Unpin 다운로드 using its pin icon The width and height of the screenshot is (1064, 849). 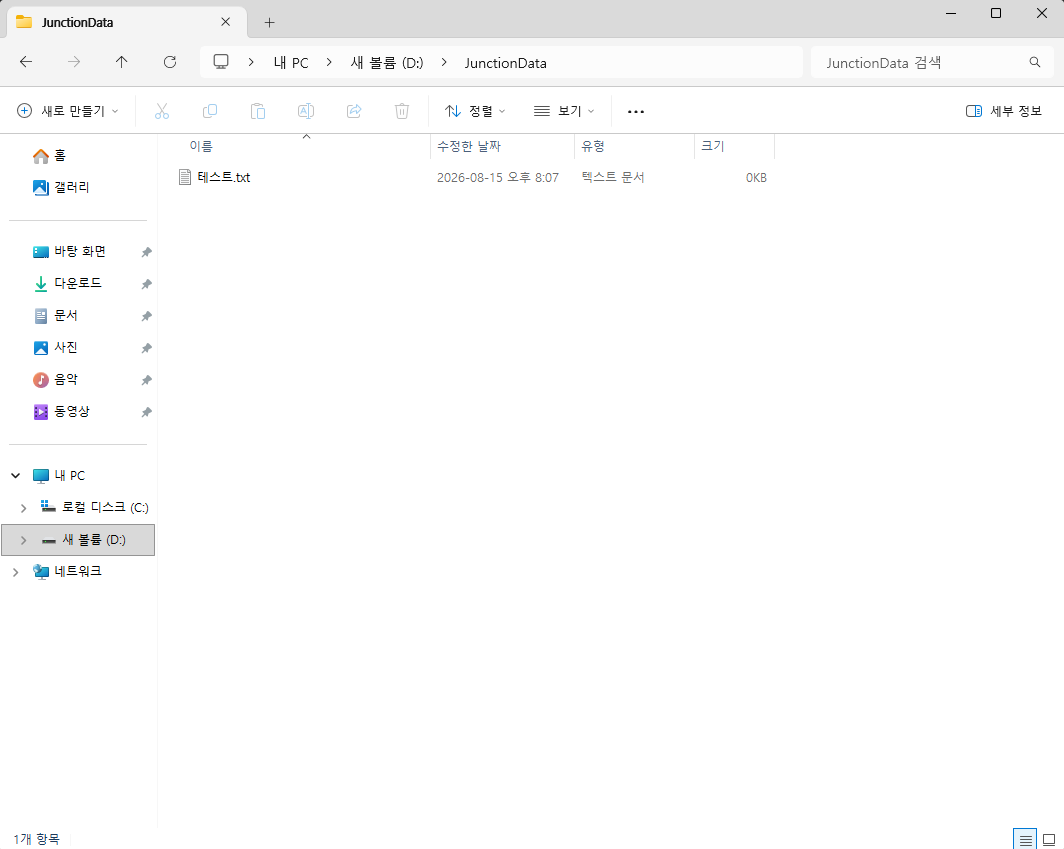point(146,284)
